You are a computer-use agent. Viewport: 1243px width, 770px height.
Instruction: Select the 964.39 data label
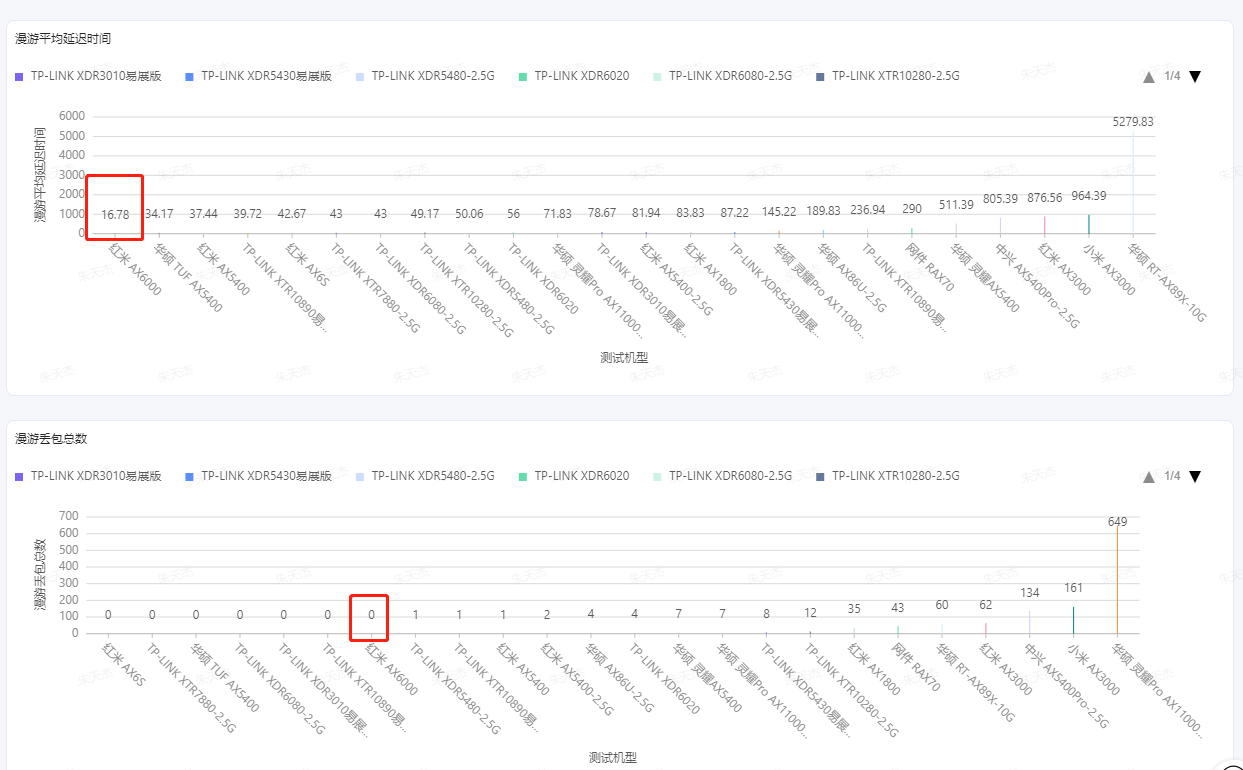tap(1089, 196)
